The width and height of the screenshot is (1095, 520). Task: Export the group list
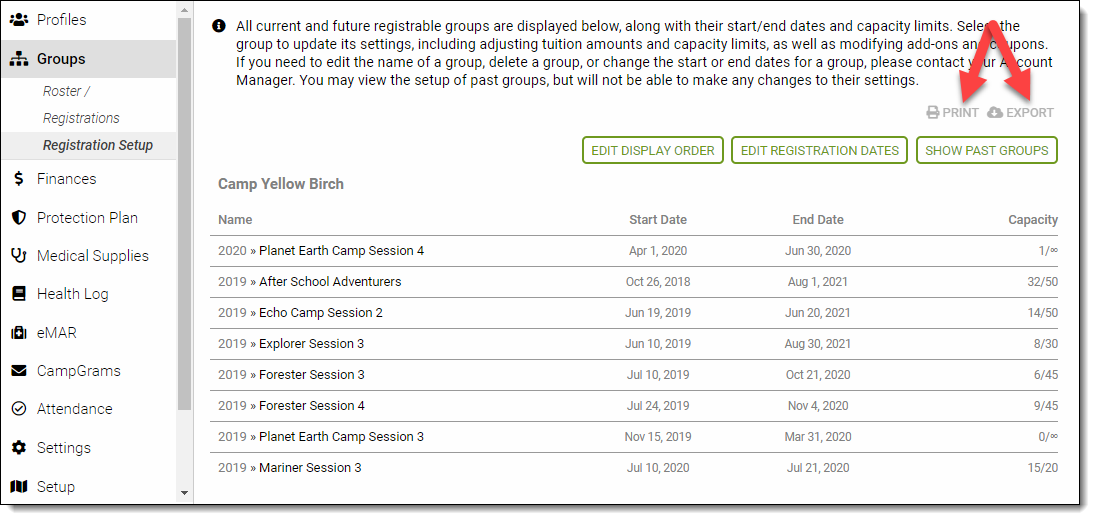coord(1020,113)
